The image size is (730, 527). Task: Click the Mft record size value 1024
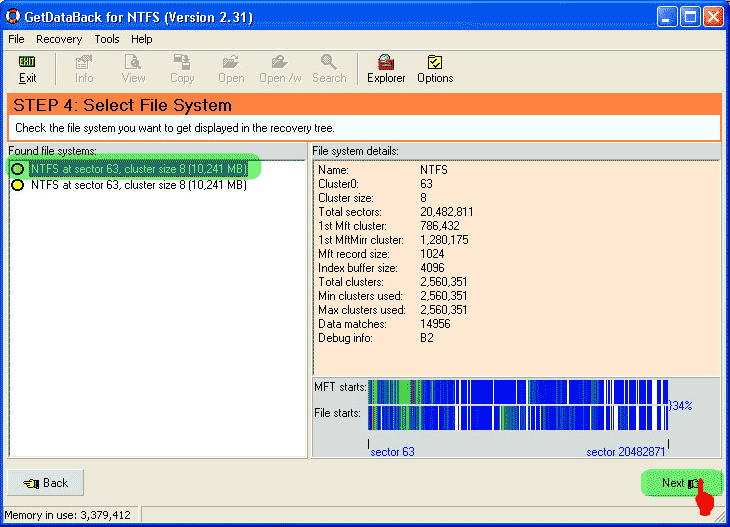point(432,254)
